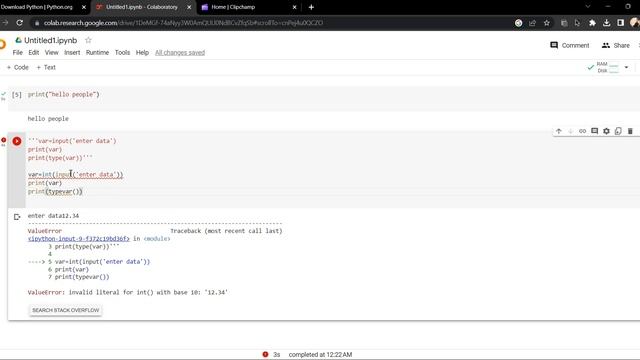The image size is (640, 360).
Task: Select the Untitled1.ipynb Colaboratory tab
Action: pos(143,7)
